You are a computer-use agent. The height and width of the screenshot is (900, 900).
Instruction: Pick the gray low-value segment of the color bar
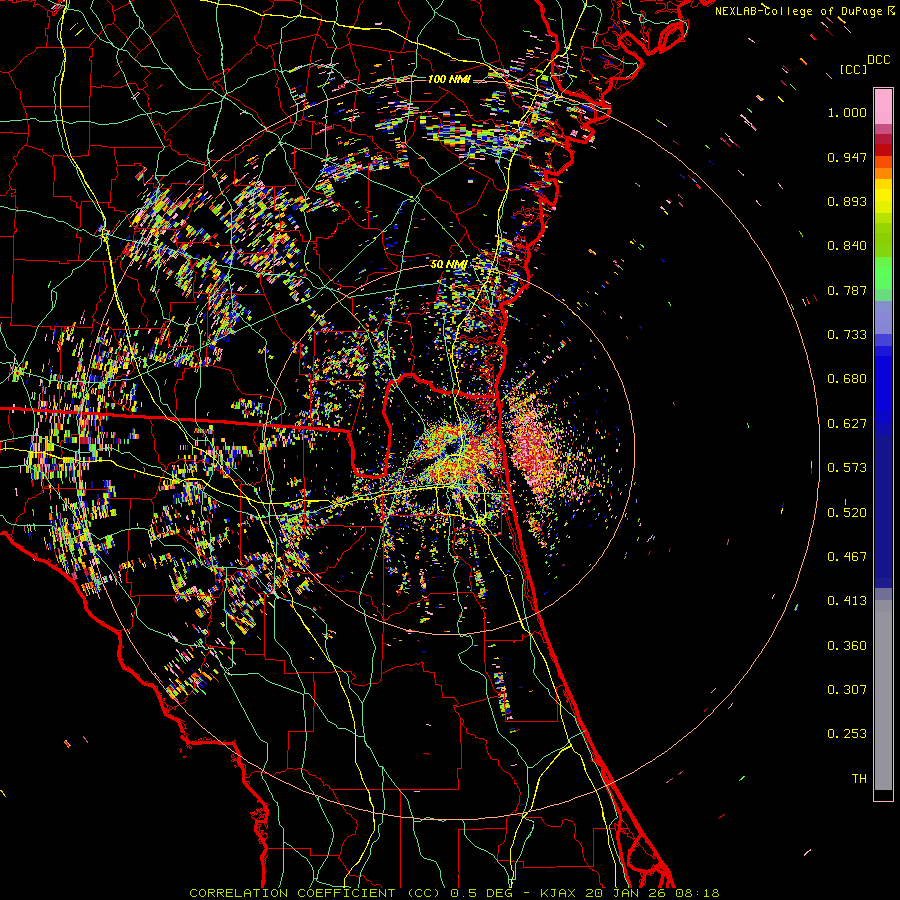click(x=883, y=695)
